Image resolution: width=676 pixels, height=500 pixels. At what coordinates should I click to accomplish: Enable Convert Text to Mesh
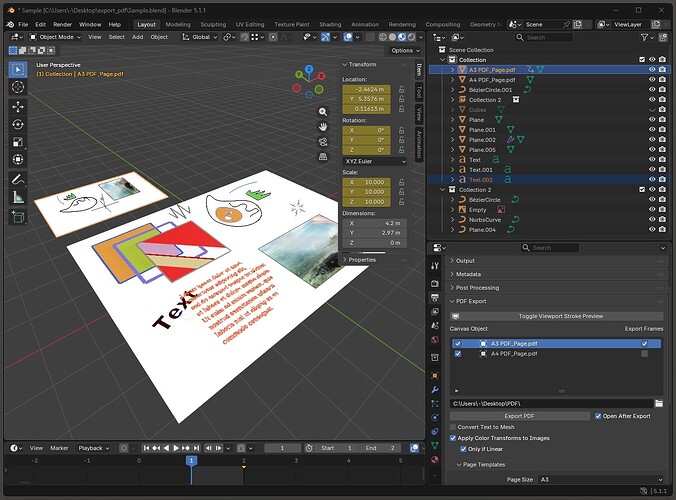click(453, 427)
